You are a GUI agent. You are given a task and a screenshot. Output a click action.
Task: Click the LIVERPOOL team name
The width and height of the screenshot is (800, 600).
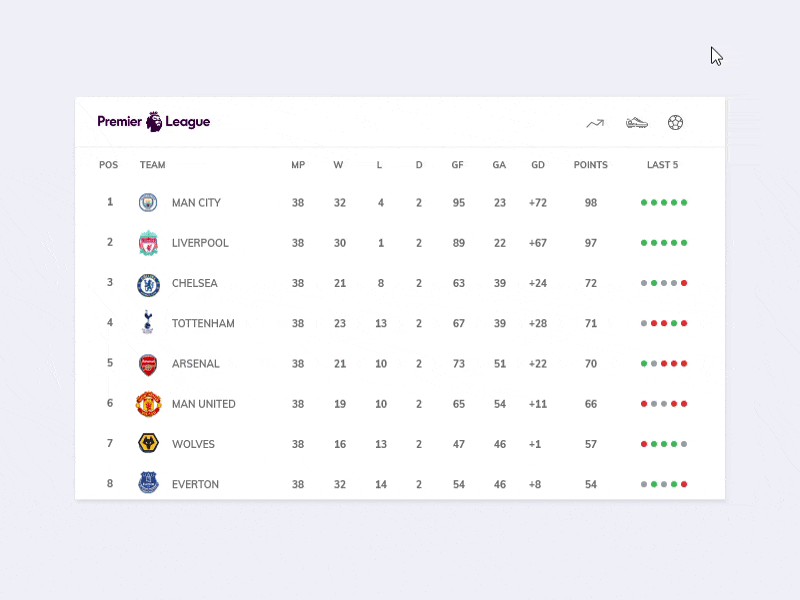coord(201,242)
